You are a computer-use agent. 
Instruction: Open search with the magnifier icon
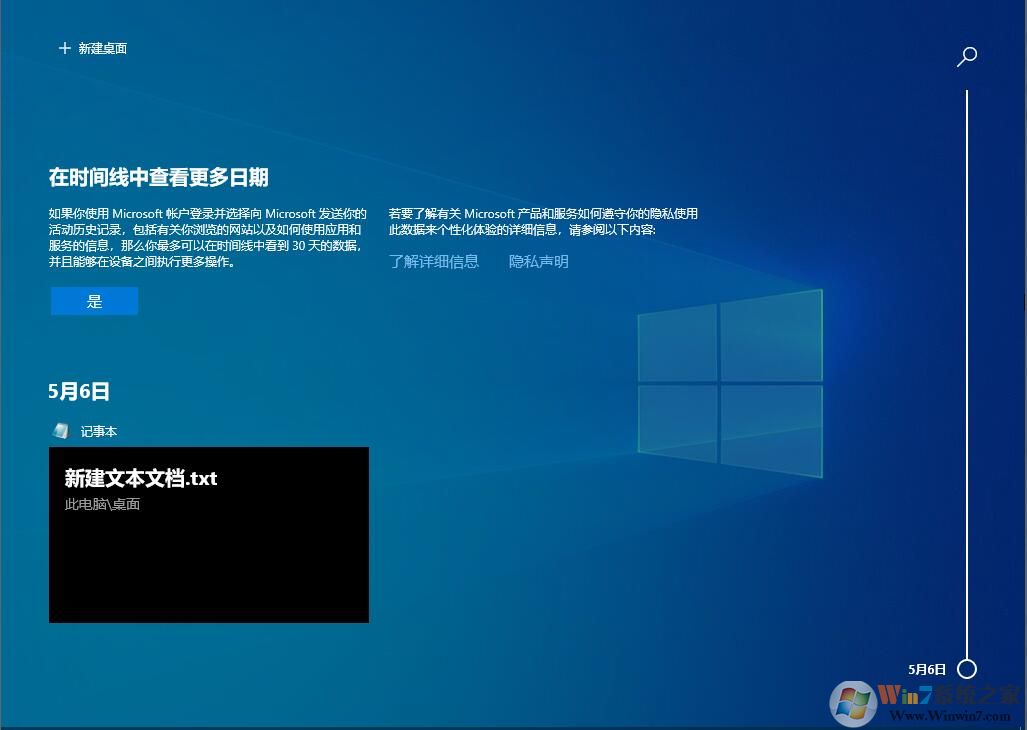coord(966,56)
